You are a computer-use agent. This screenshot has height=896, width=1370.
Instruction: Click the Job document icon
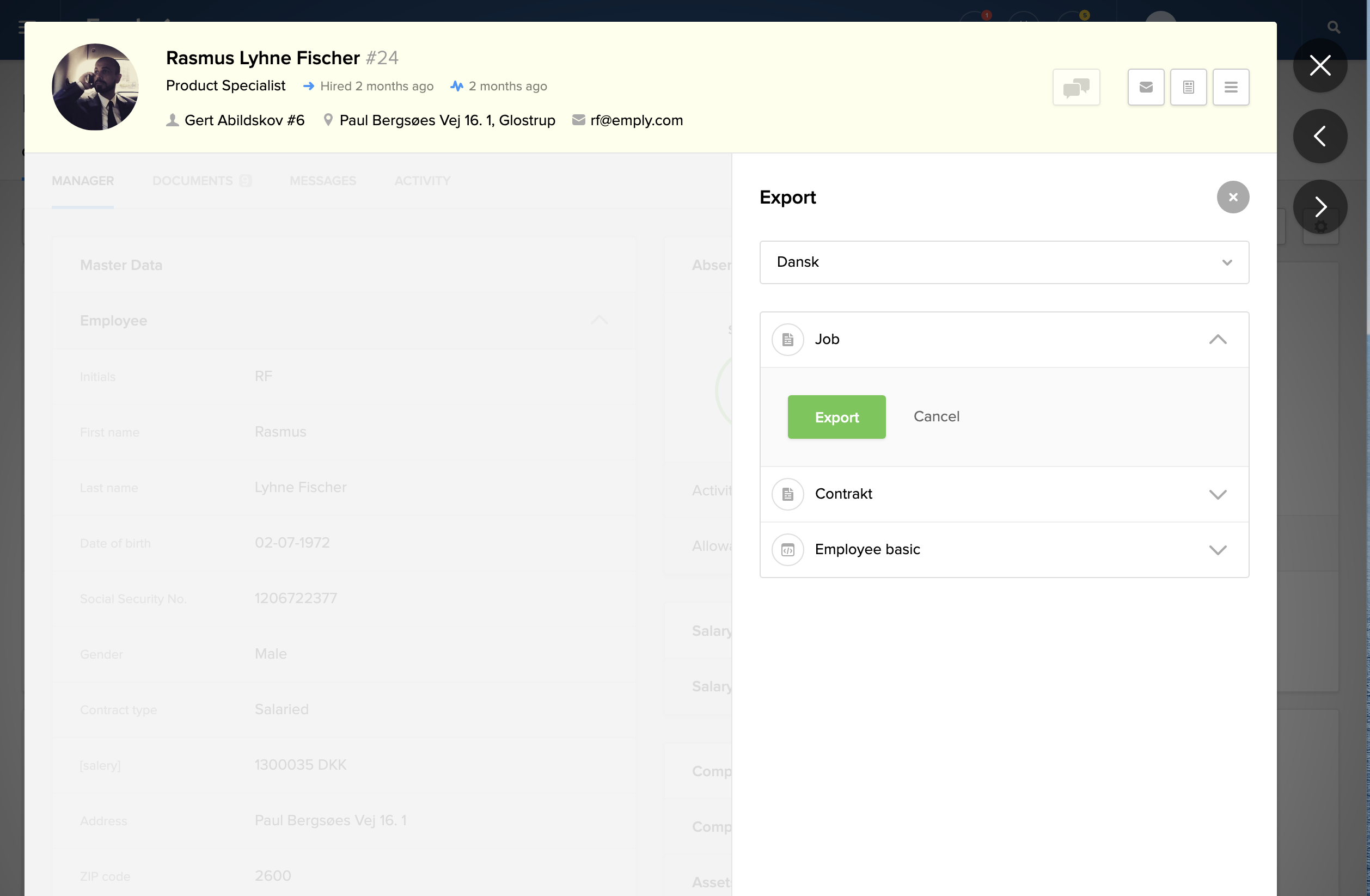tap(787, 340)
